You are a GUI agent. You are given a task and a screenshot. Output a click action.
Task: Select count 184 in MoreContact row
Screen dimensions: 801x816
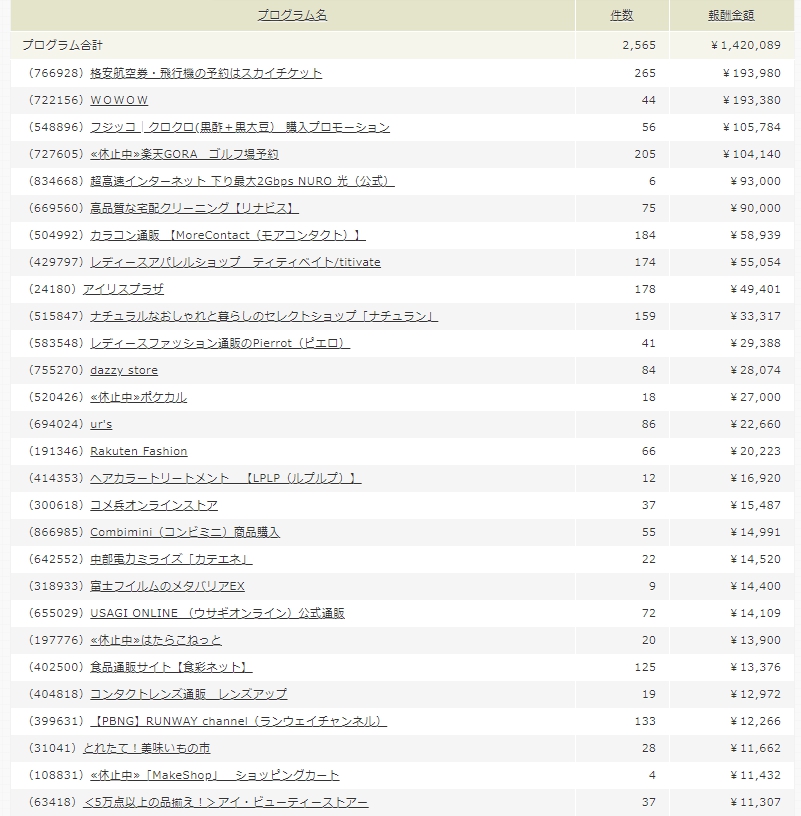(x=645, y=236)
